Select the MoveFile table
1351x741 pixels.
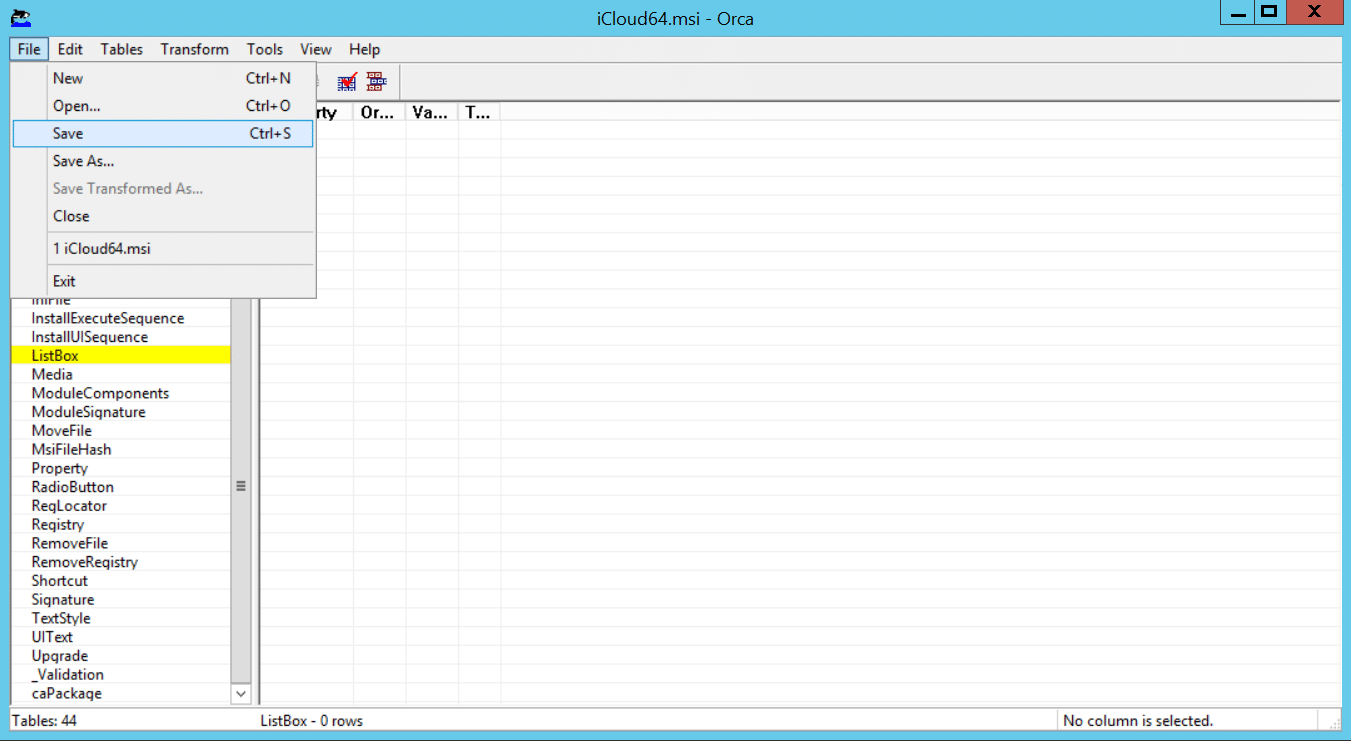(x=120, y=431)
